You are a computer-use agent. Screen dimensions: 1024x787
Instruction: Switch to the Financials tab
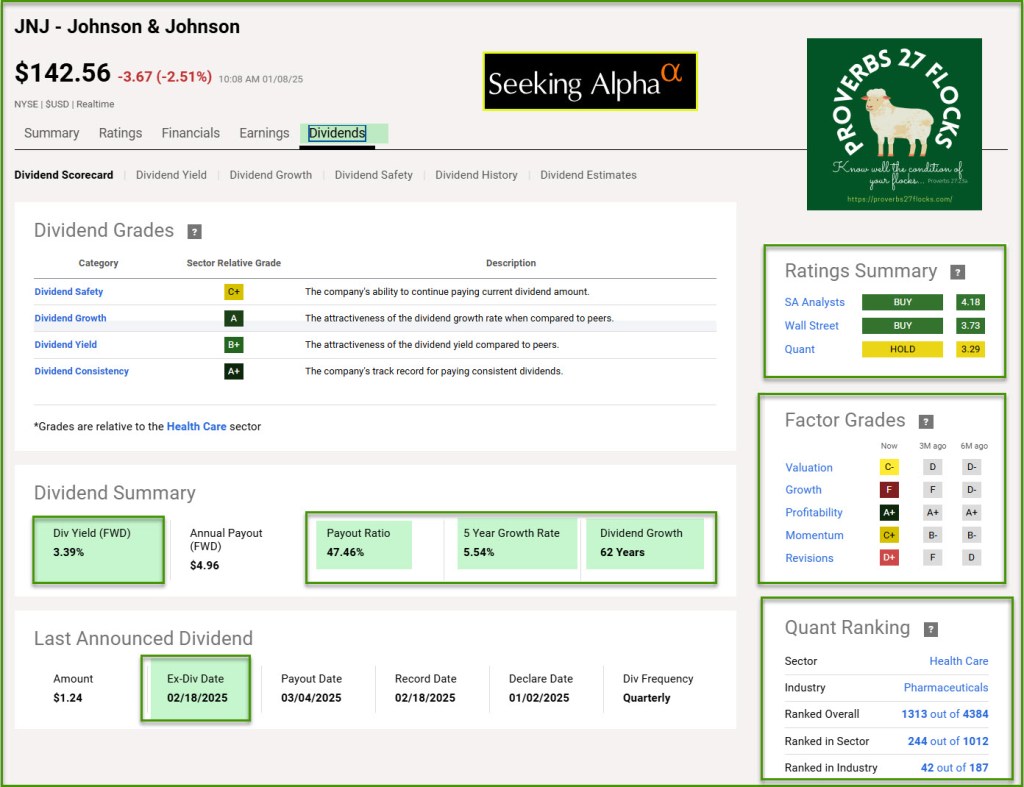pos(190,133)
